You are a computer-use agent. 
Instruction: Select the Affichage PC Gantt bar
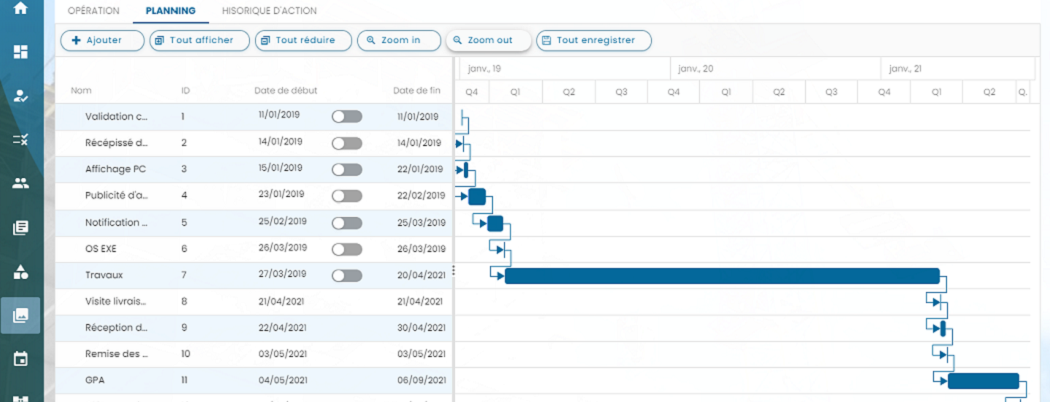tap(465, 170)
